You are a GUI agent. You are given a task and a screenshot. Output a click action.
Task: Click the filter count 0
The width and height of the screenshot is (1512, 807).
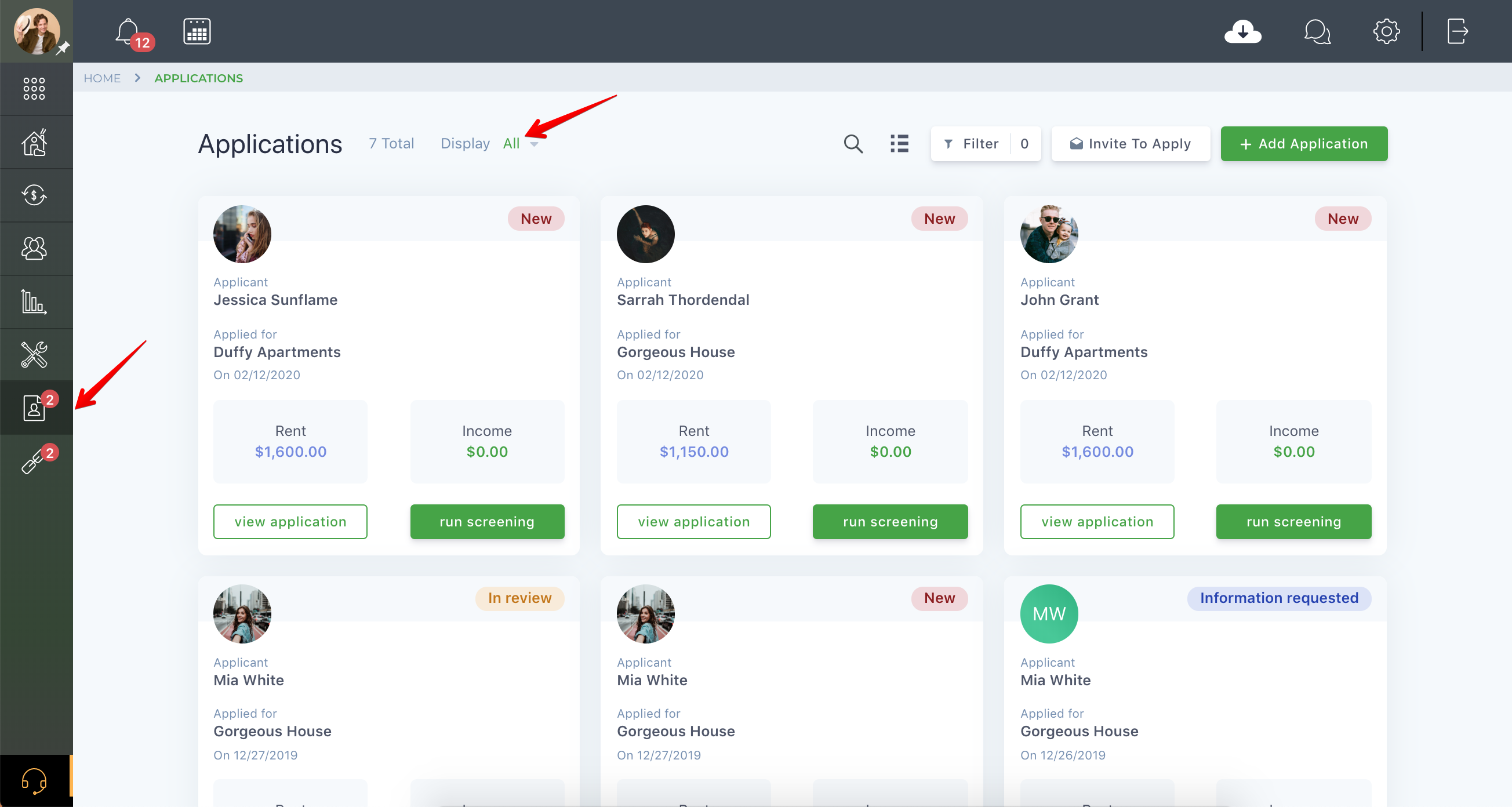[1024, 144]
